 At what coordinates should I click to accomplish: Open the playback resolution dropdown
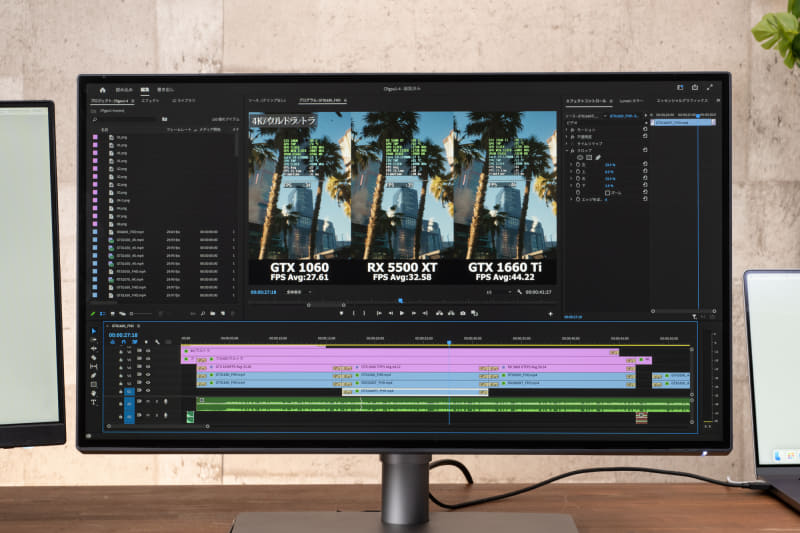point(498,292)
